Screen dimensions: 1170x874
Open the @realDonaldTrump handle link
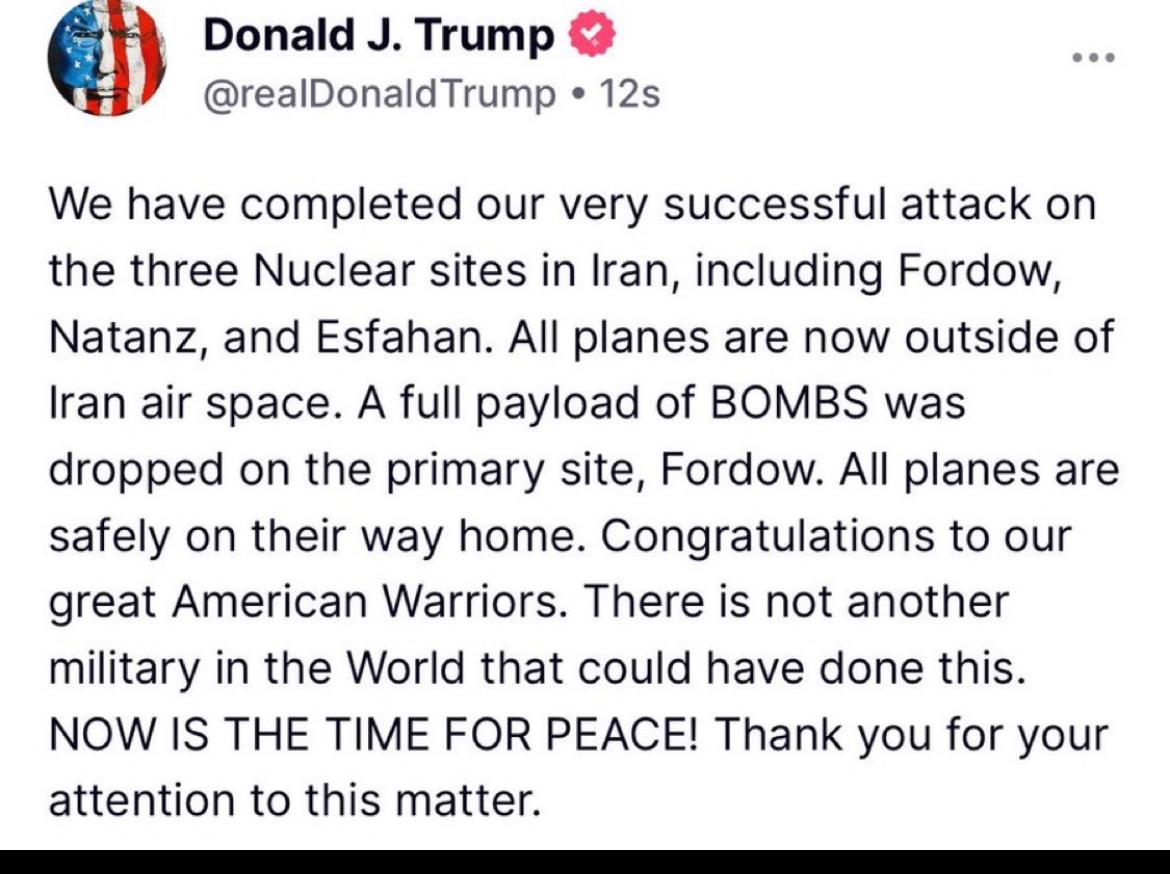pyautogui.click(x=380, y=94)
